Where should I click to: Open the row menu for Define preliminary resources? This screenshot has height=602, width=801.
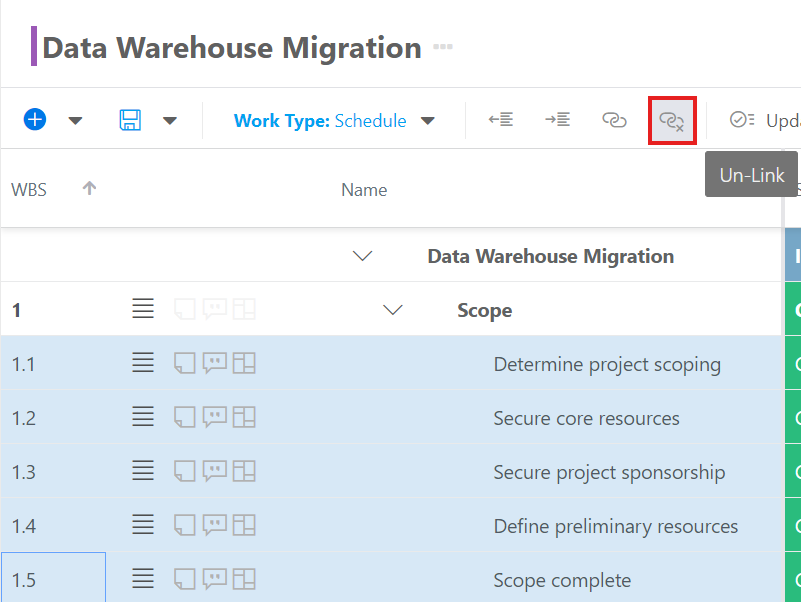pyautogui.click(x=143, y=525)
